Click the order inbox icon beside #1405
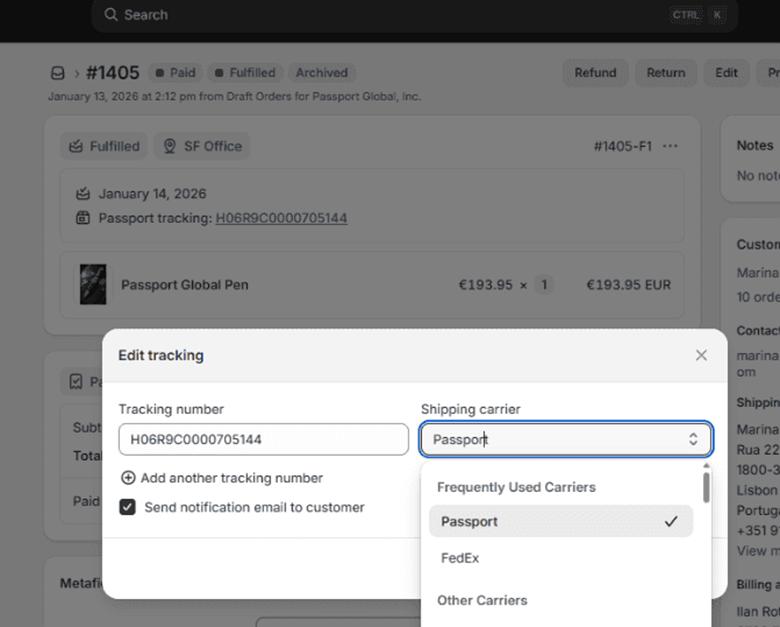 [x=58, y=73]
